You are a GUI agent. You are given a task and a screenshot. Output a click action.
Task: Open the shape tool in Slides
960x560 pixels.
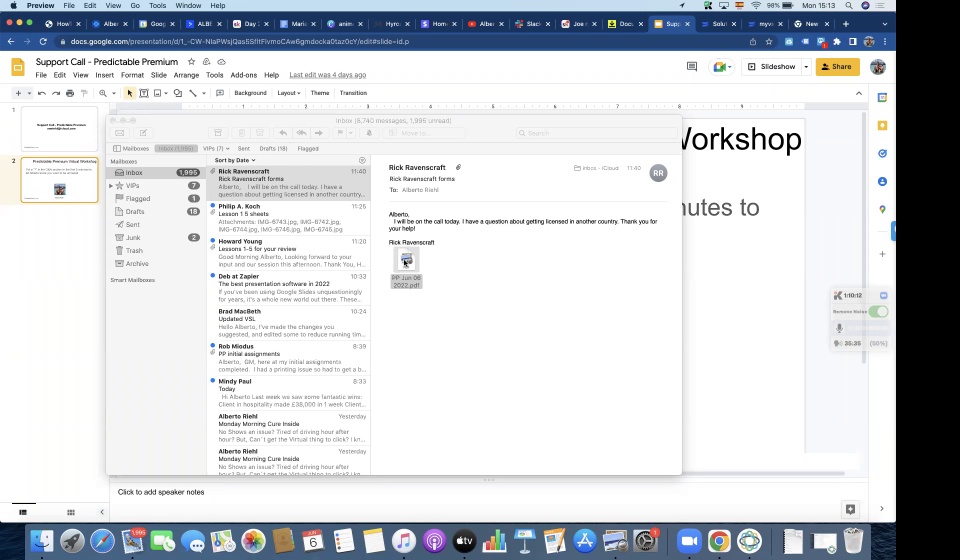178,93
